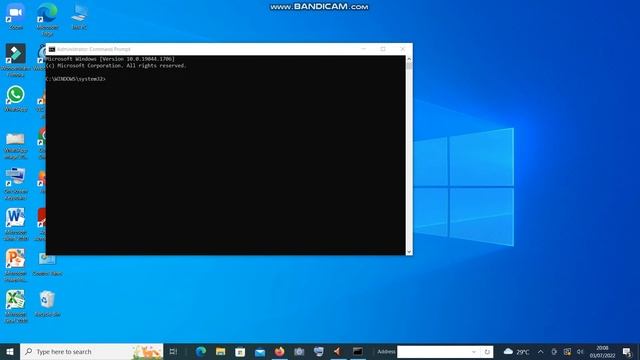Click the Address toolbar refresh button
This screenshot has width=640, height=360.
tap(487, 351)
